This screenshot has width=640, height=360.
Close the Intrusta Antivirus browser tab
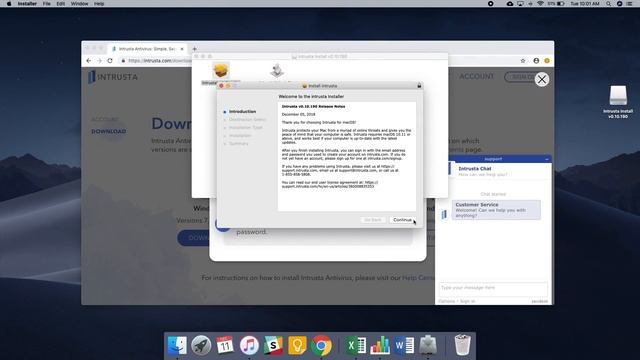coord(182,49)
